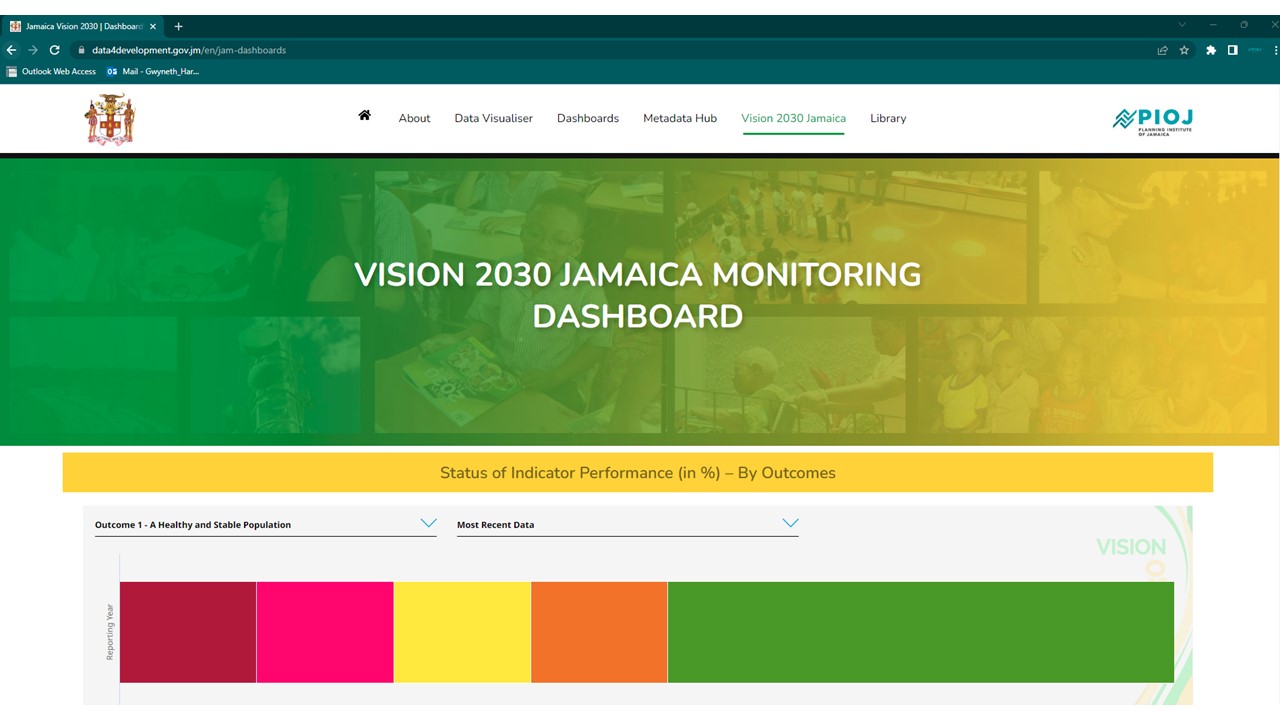Image resolution: width=1280 pixels, height=720 pixels.
Task: Select the Jamaica coat of arms logo
Action: click(109, 118)
